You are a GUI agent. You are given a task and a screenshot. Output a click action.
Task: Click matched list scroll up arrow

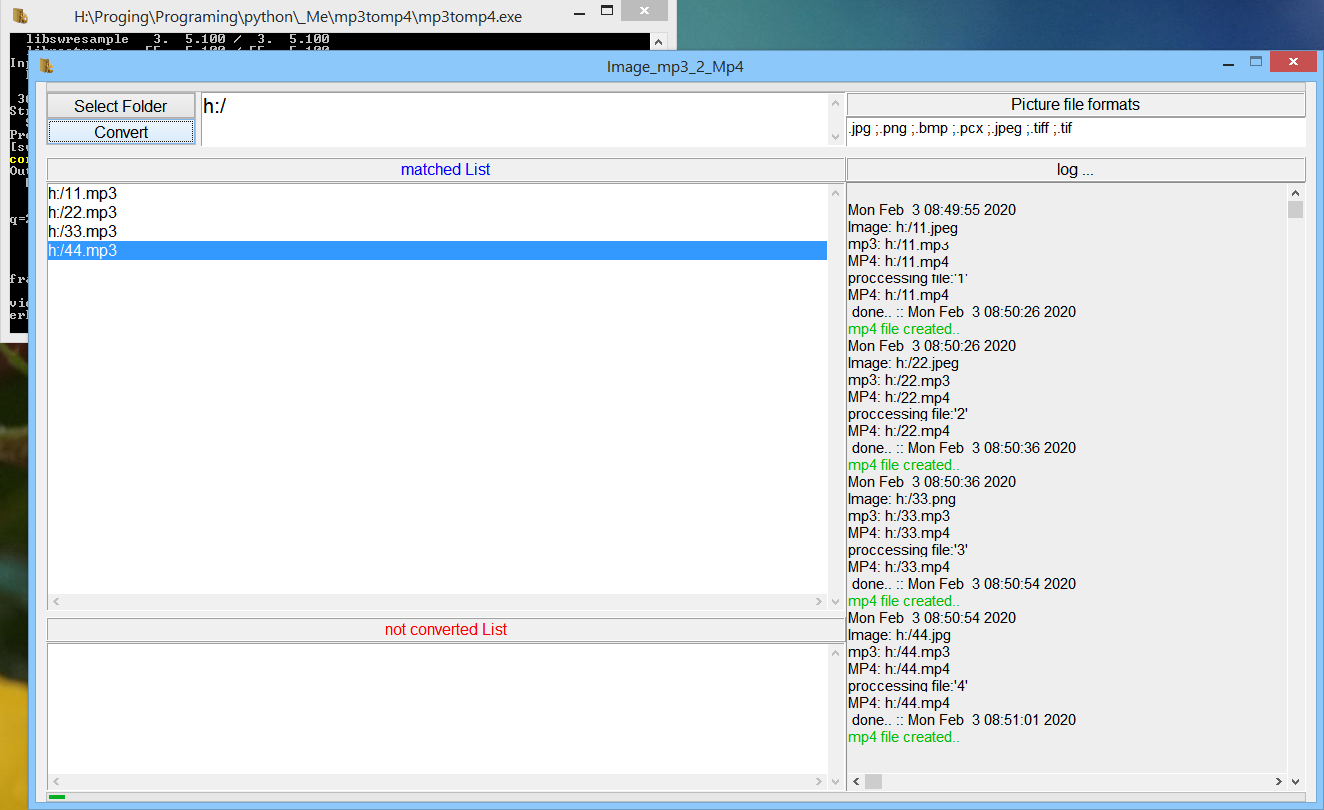pos(836,193)
